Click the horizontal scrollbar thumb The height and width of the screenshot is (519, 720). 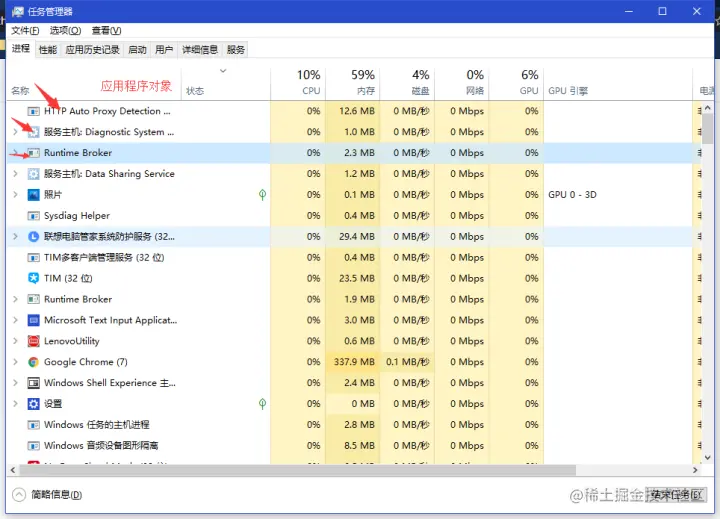pos(298,470)
